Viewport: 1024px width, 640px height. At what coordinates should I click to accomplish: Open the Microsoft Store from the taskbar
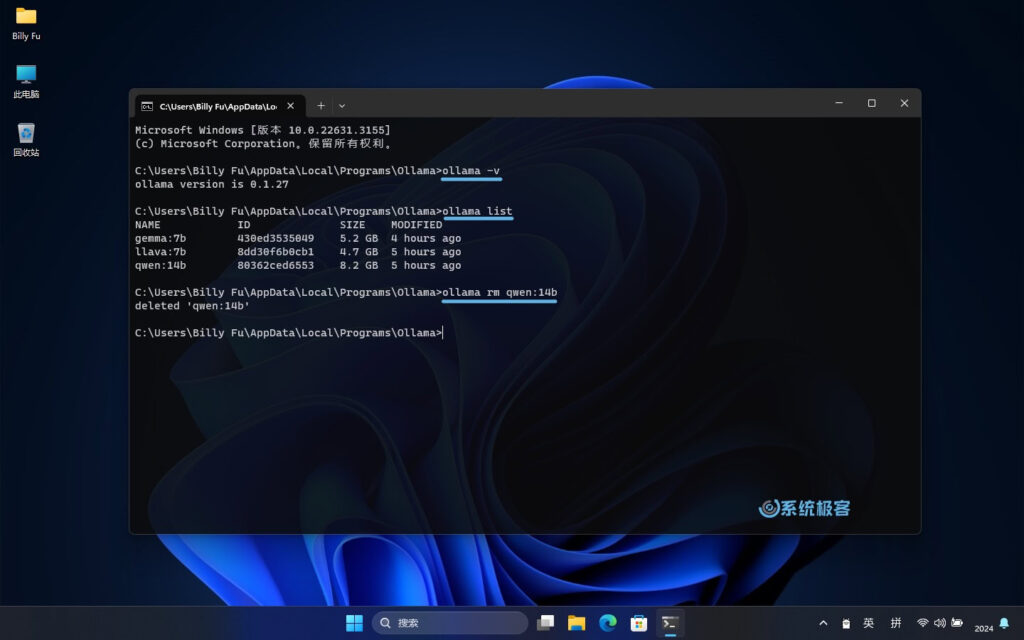click(x=638, y=622)
